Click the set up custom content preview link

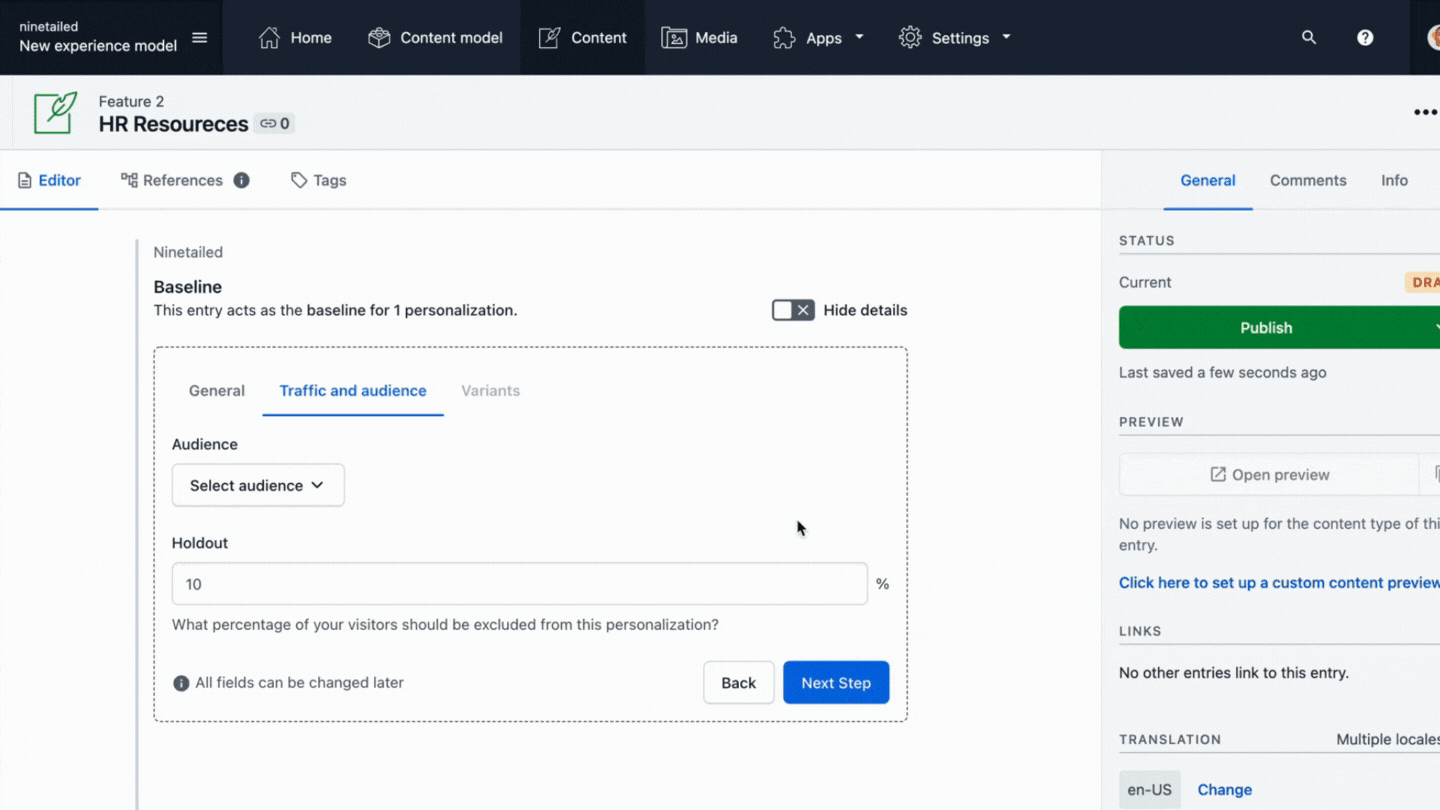click(x=1279, y=583)
